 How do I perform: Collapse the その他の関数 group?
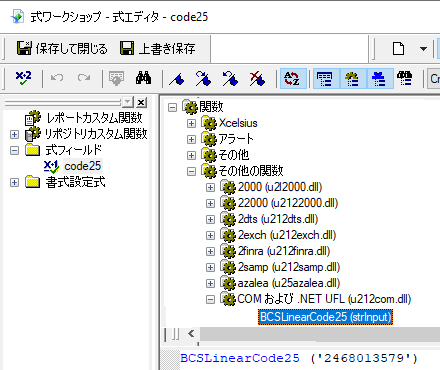(x=191, y=171)
